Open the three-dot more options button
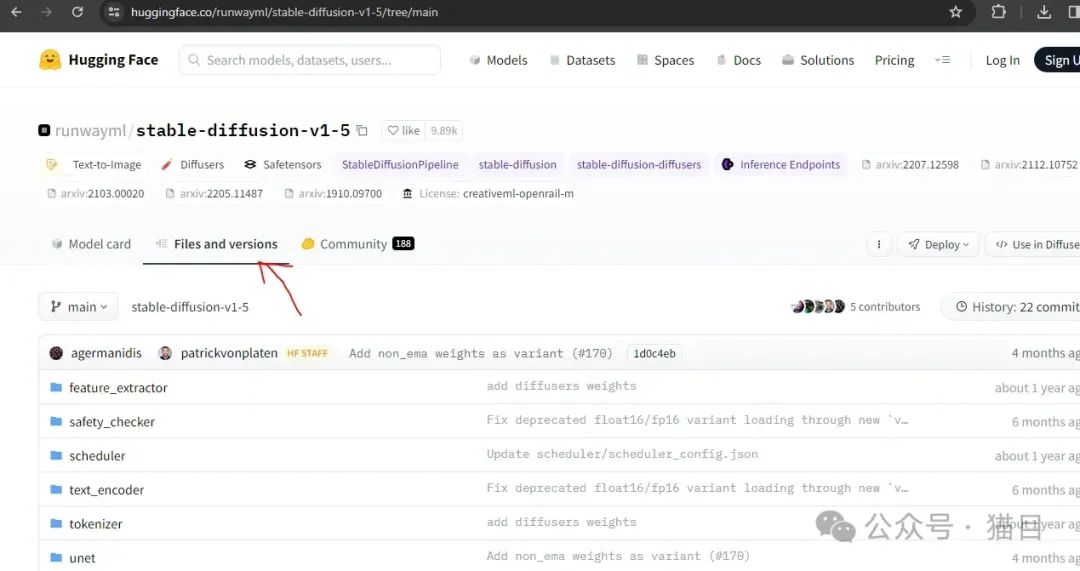The image size is (1080, 571). tap(879, 245)
